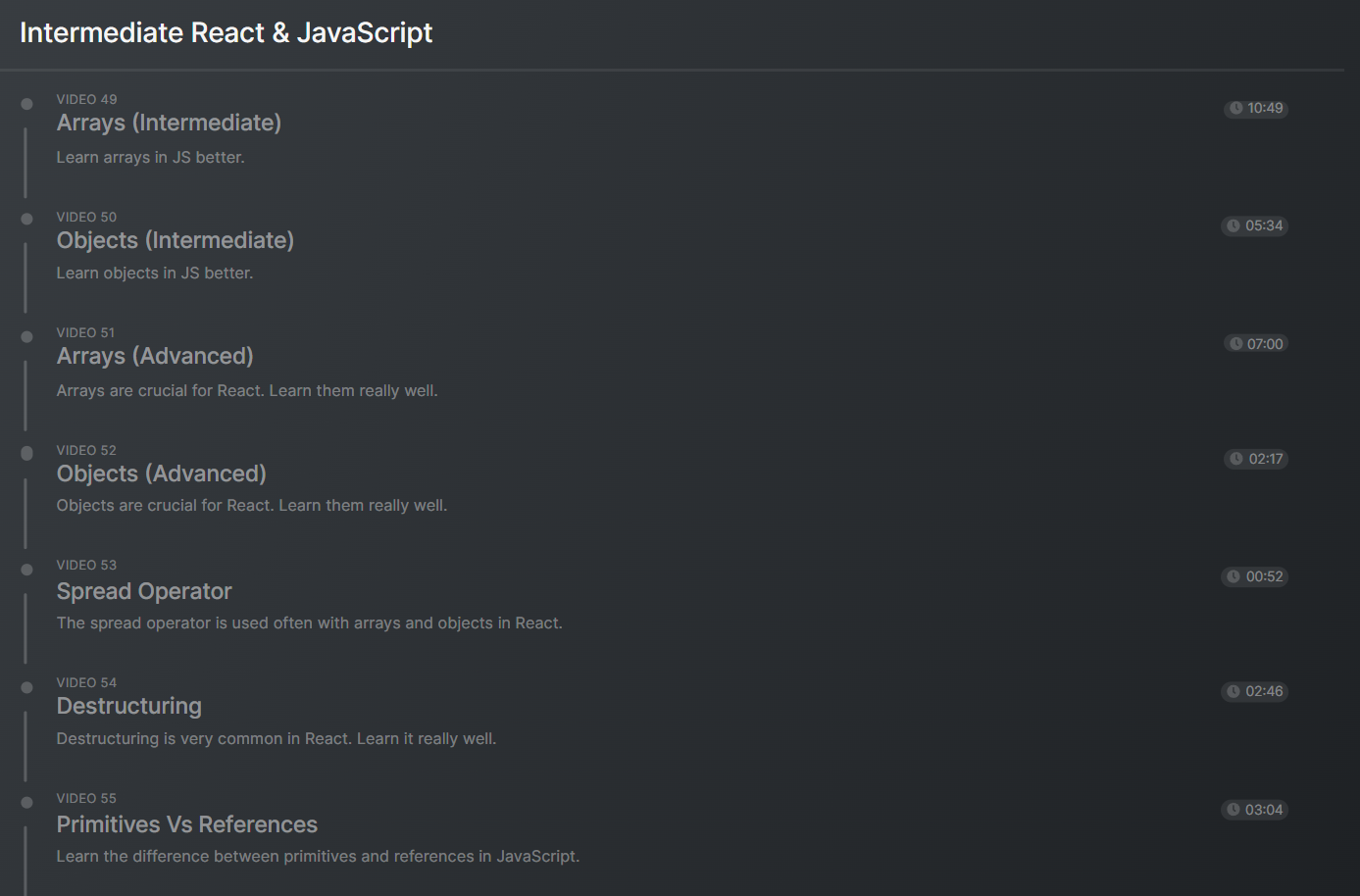Open the Destructuring lesson title

pyautogui.click(x=128, y=707)
